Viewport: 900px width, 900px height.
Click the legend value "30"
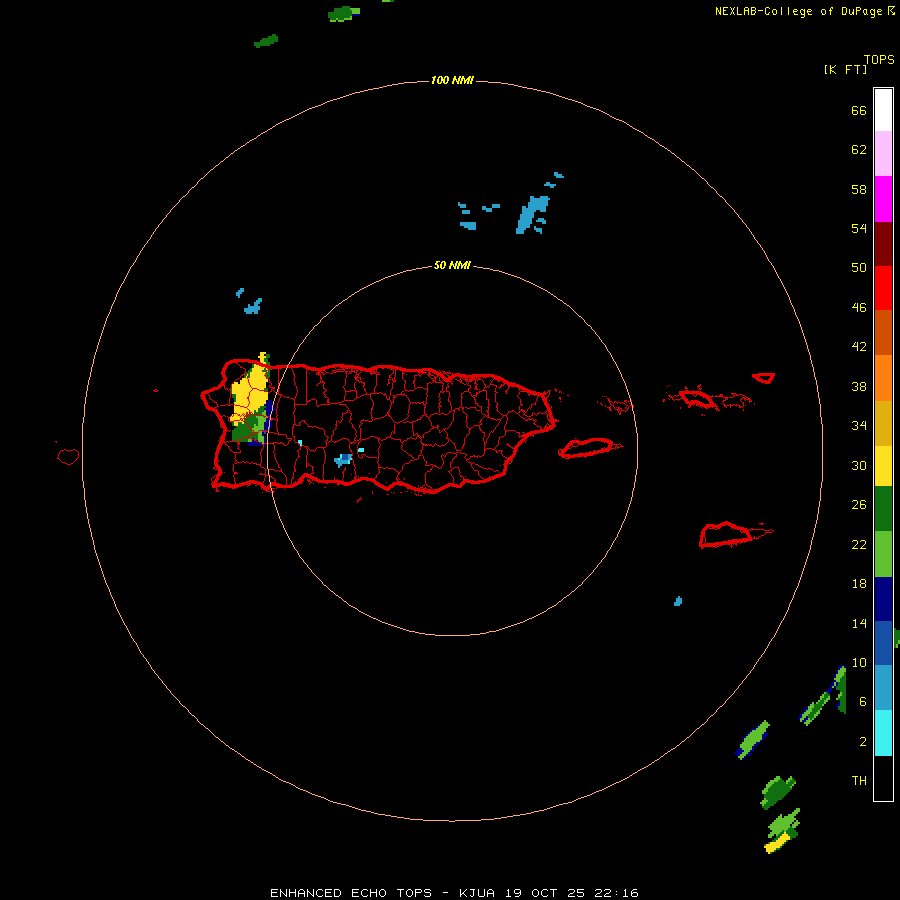pos(859,465)
